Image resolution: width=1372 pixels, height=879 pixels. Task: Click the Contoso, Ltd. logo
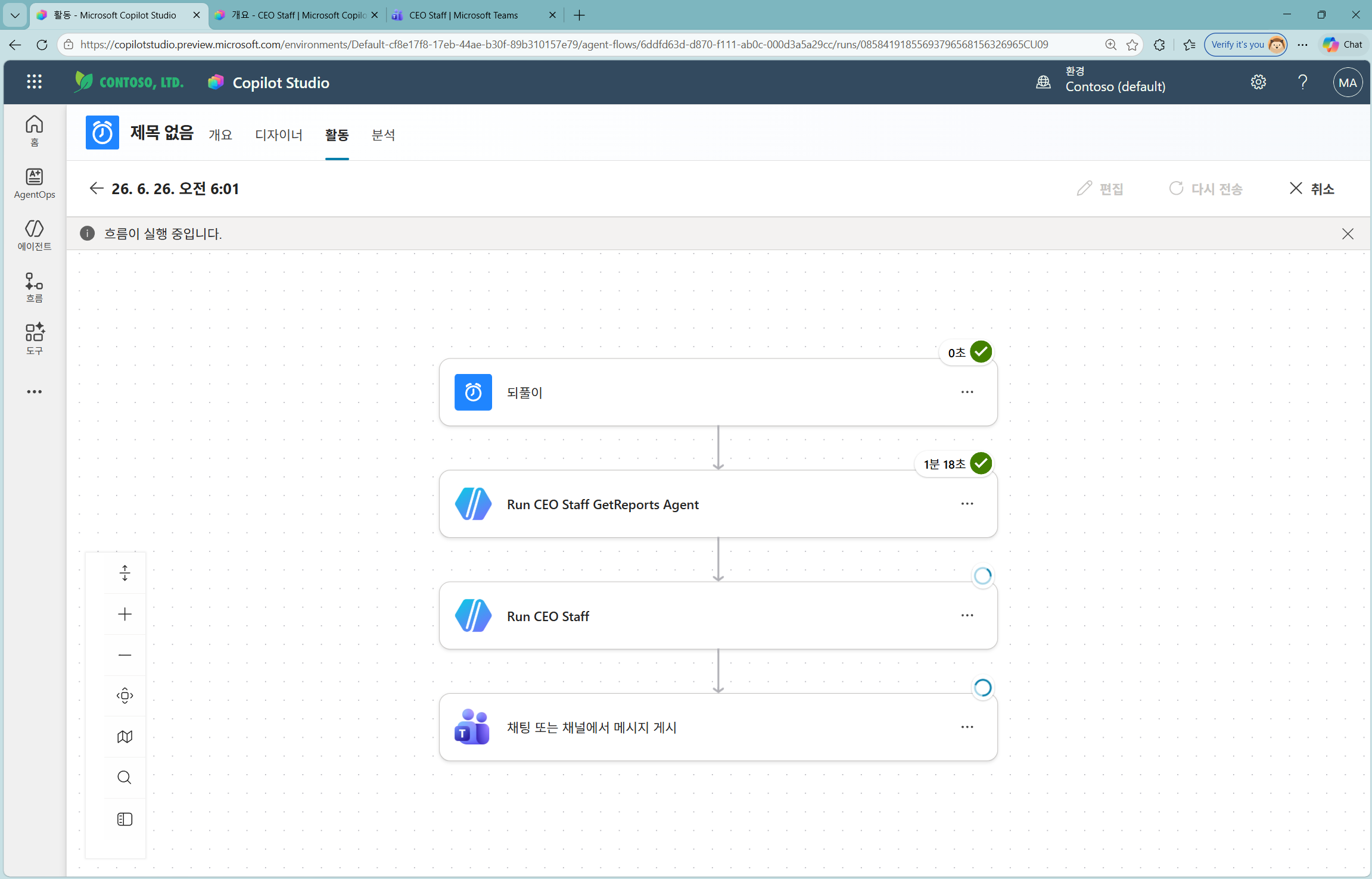(x=129, y=82)
